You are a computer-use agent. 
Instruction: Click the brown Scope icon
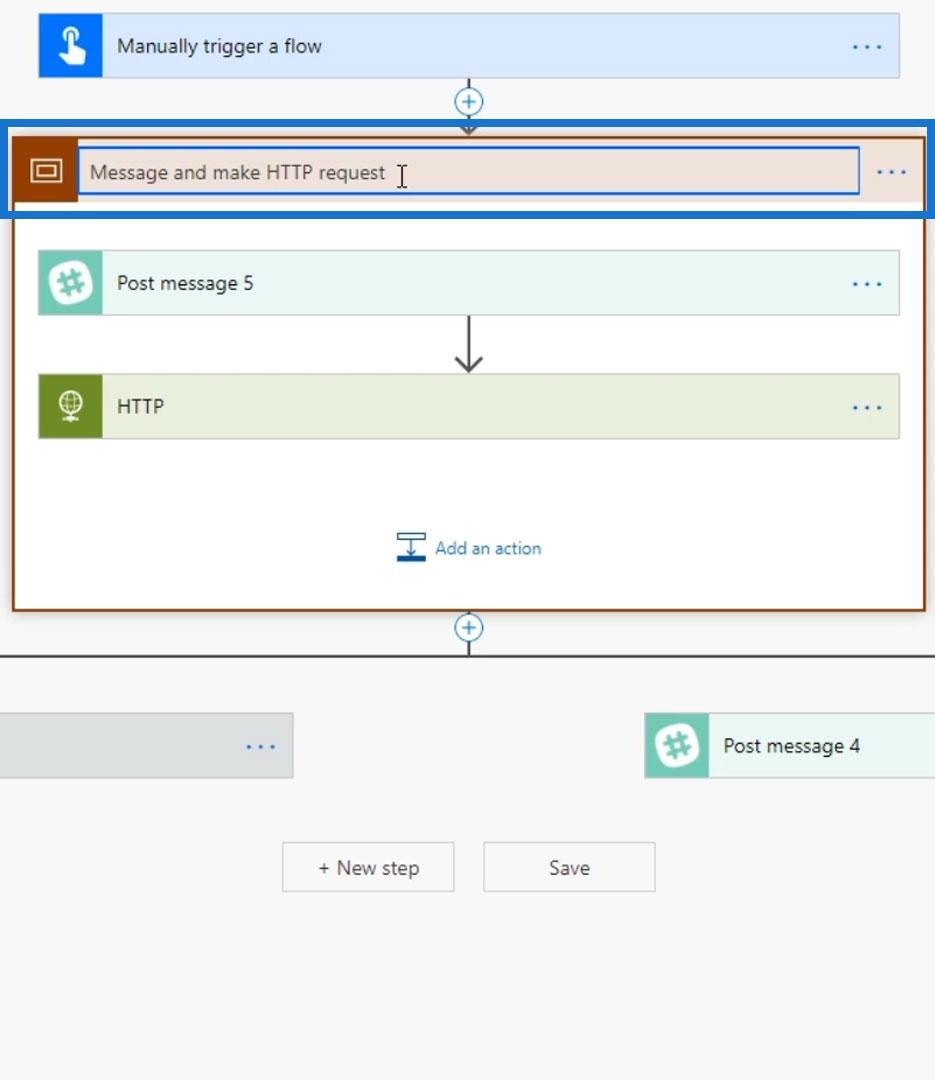45,171
